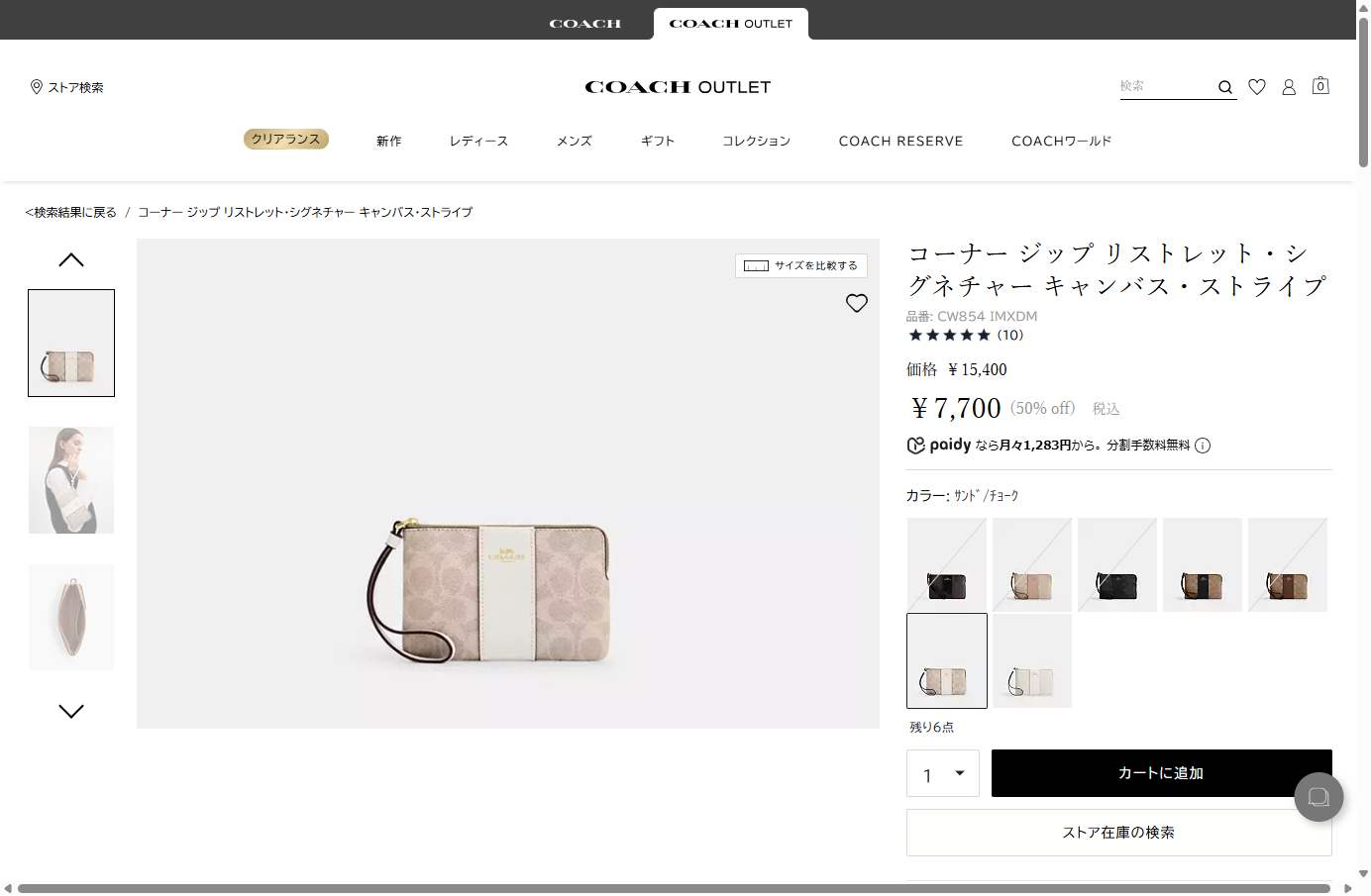Click ストア在庫の検索 button
This screenshot has width=1371, height=896.
click(x=1119, y=833)
